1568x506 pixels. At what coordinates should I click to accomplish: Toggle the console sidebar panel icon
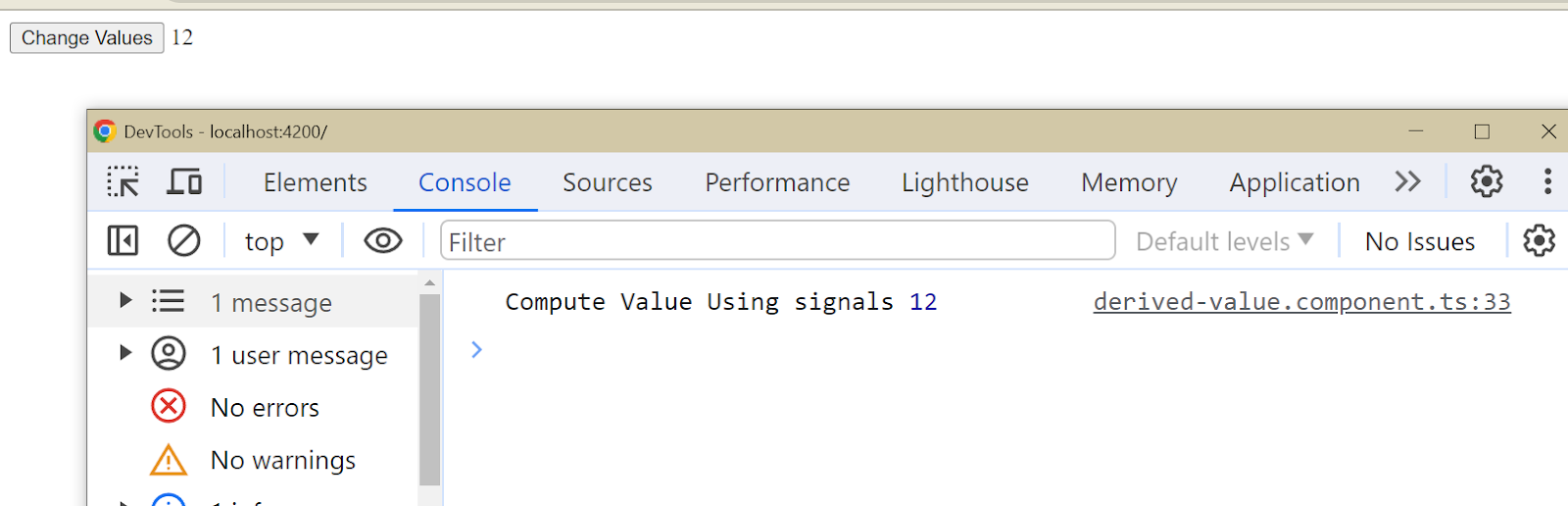[x=122, y=240]
